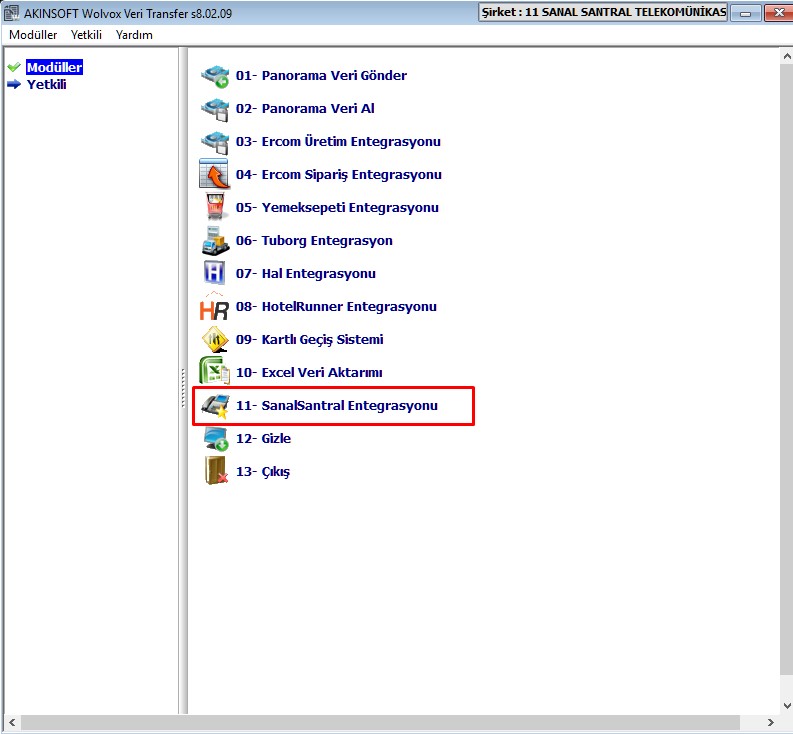The width and height of the screenshot is (793, 734).
Task: Click the Tuborg Entegrasyon truck icon
Action: tap(215, 240)
